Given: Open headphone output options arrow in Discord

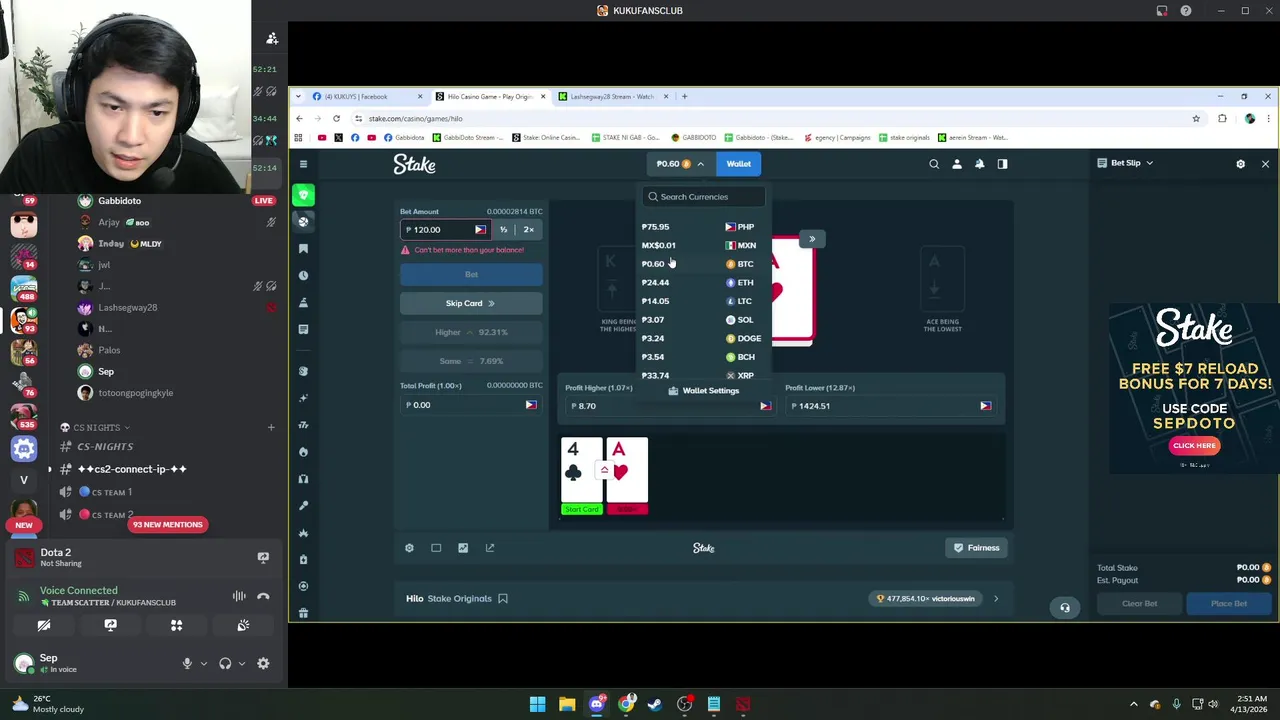Looking at the screenshot, I should pos(242,664).
